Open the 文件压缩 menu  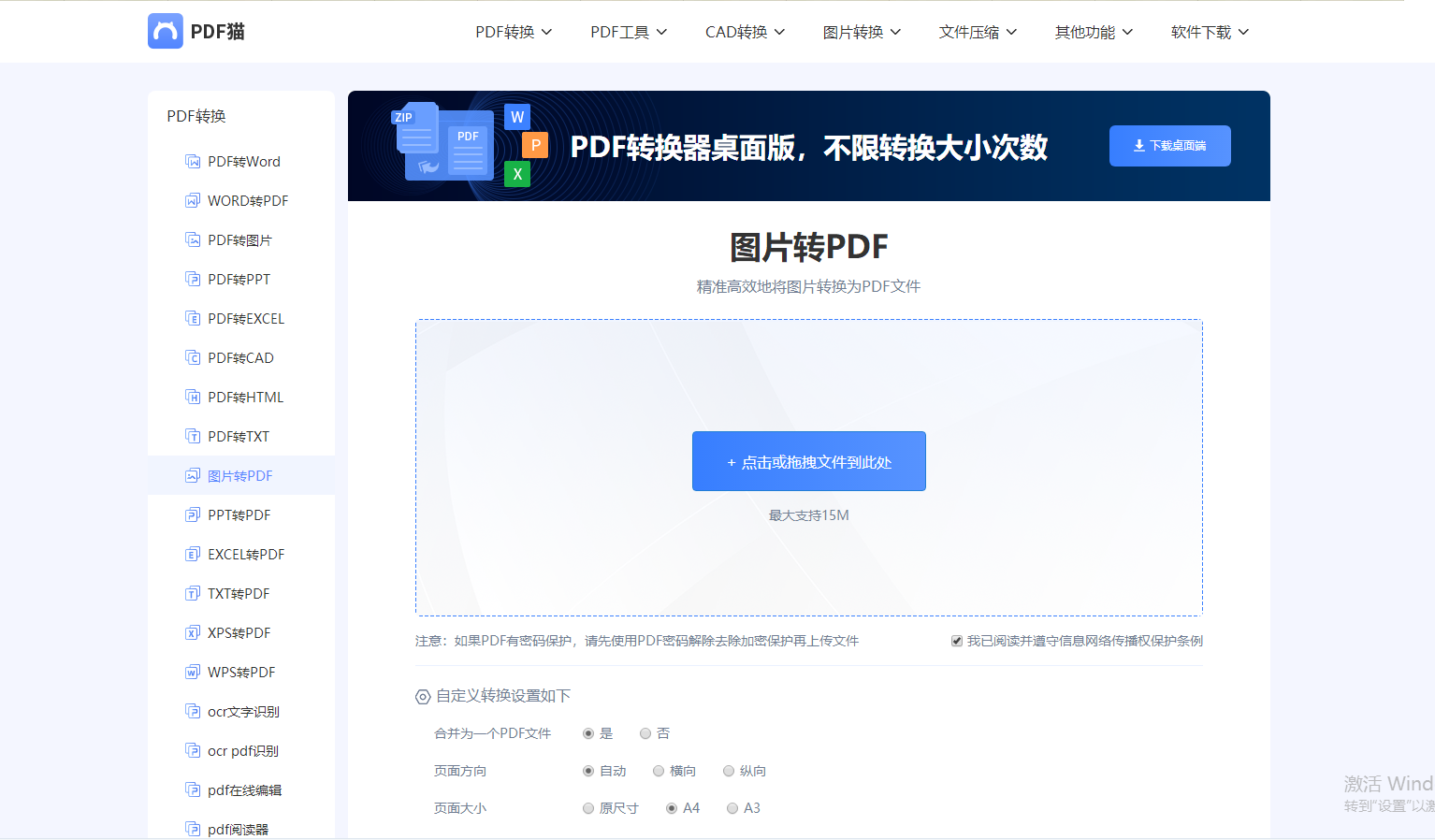point(977,31)
